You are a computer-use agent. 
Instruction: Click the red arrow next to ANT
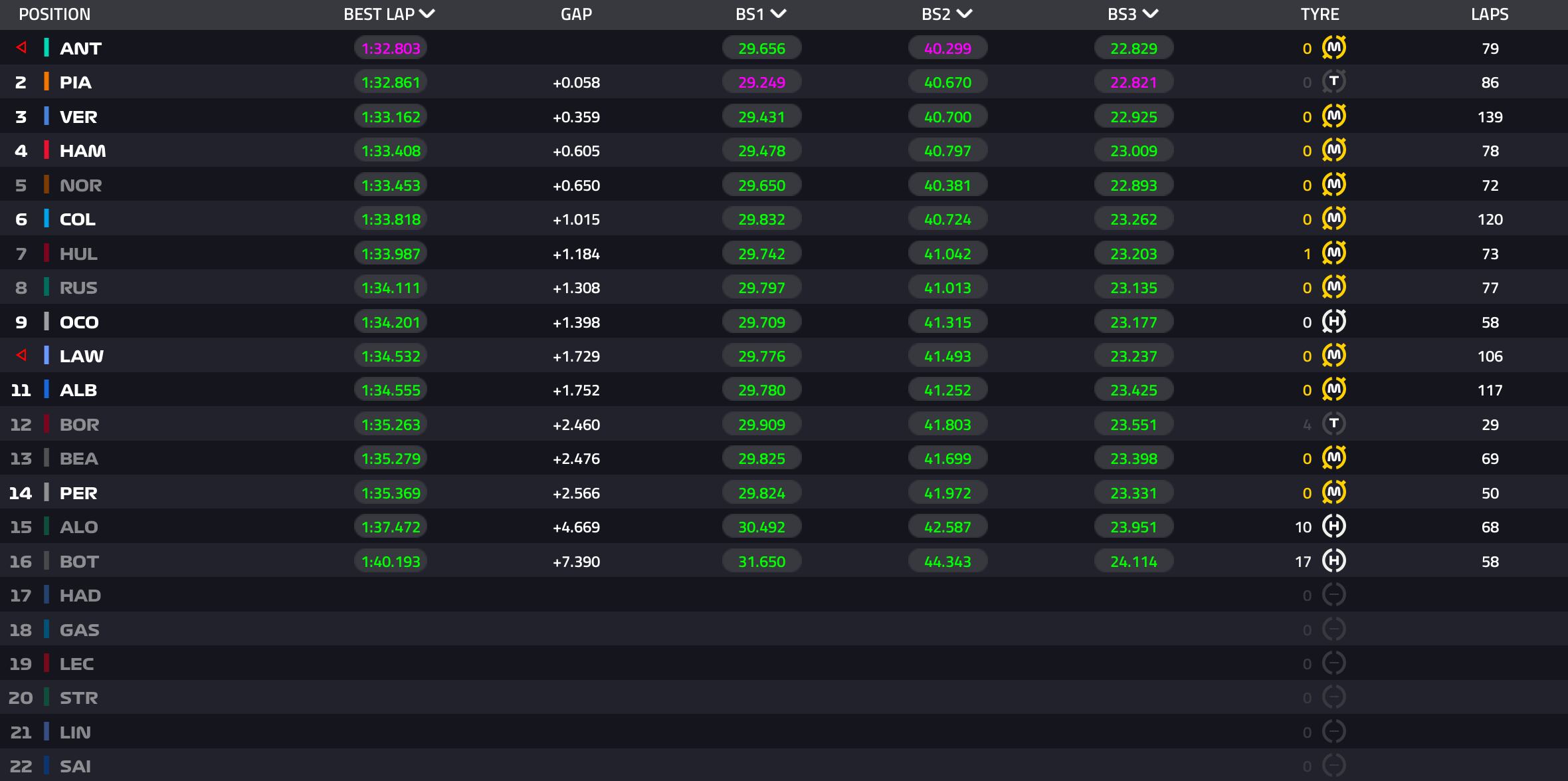point(21,48)
